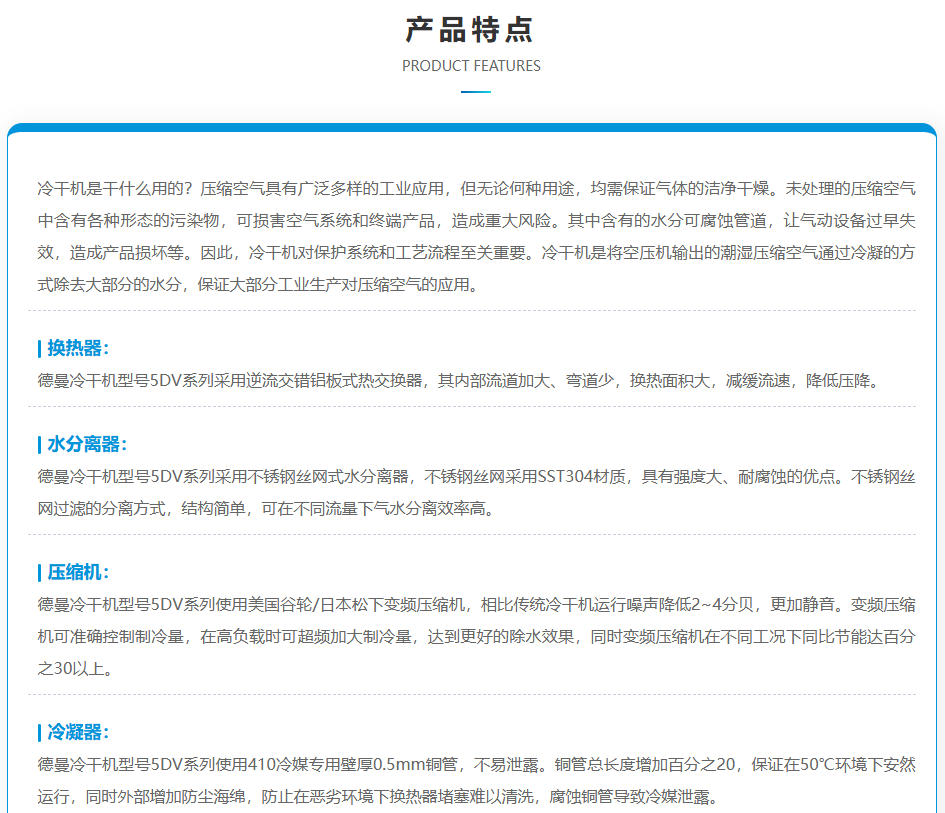
Task: Click the 压缩机 description mentioning 美国谷轮/日本松下
Action: pyautogui.click(x=475, y=636)
